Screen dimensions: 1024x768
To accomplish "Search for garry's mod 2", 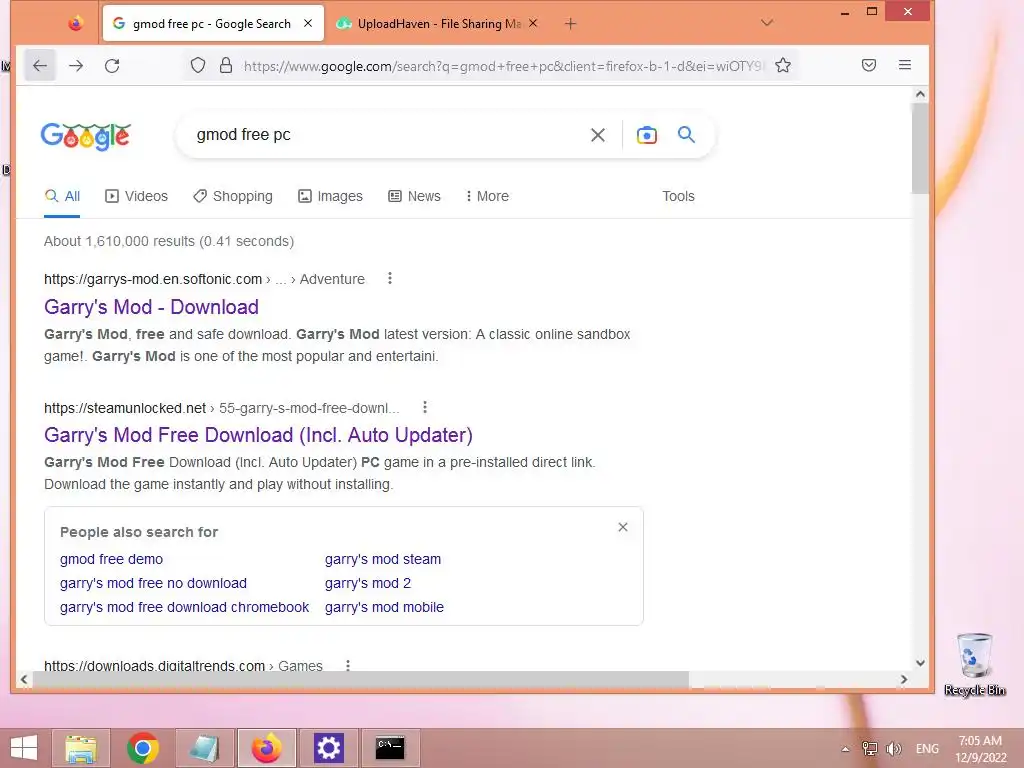I will click(368, 583).
